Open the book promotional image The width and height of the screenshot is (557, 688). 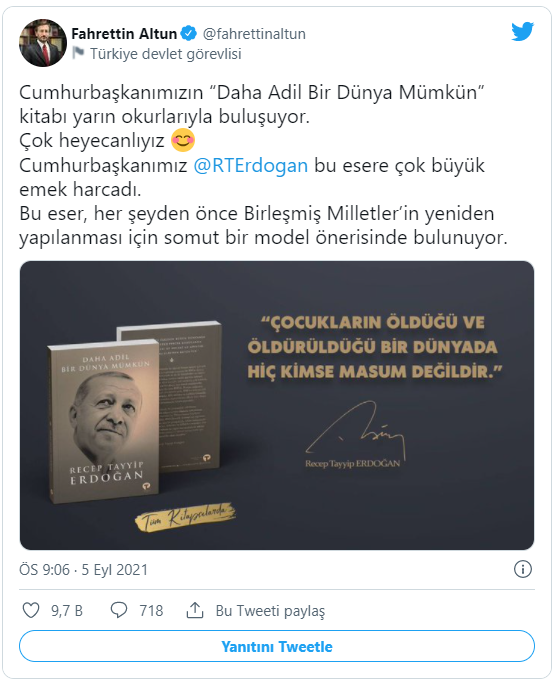point(277,405)
